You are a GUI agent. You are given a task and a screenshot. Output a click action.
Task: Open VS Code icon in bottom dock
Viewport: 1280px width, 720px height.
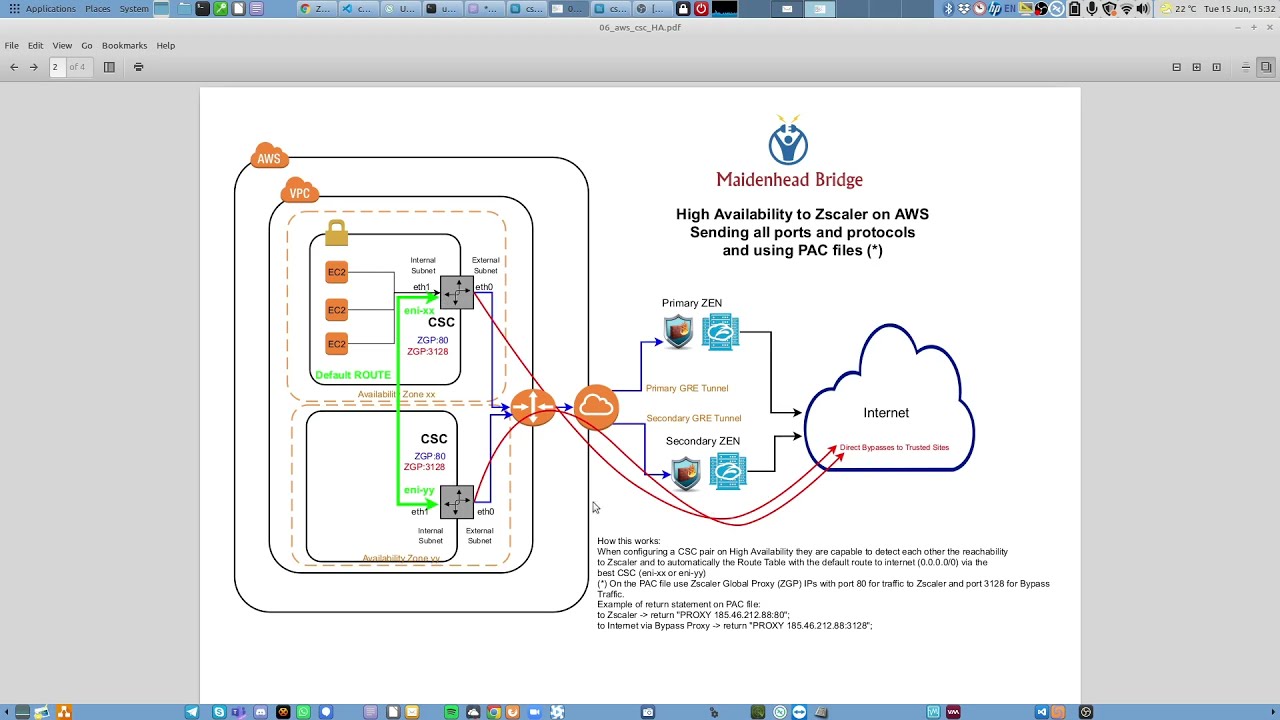coord(1042,712)
